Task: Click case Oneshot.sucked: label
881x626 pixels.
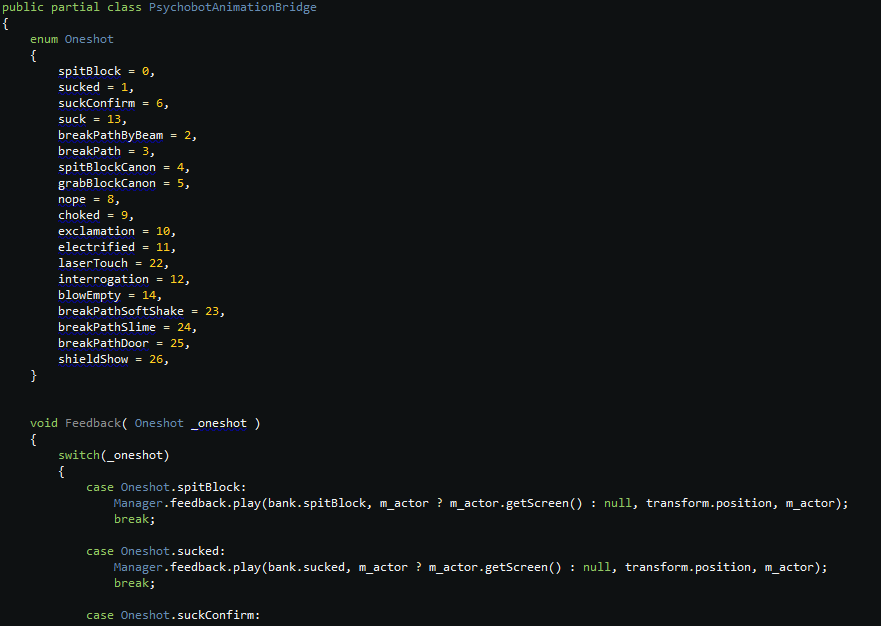Action: pos(156,551)
